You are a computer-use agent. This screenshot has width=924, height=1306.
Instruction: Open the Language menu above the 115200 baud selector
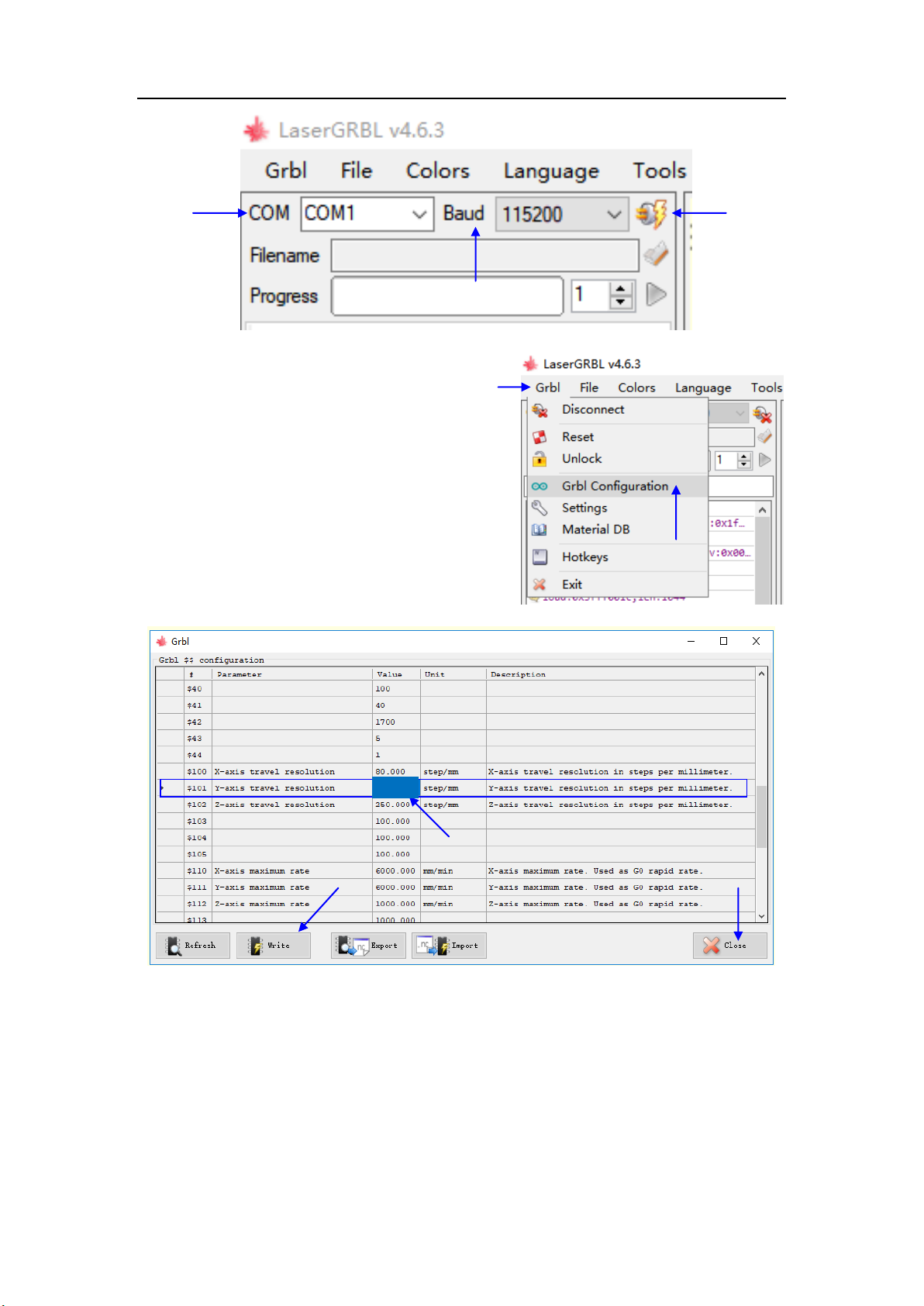[551, 171]
